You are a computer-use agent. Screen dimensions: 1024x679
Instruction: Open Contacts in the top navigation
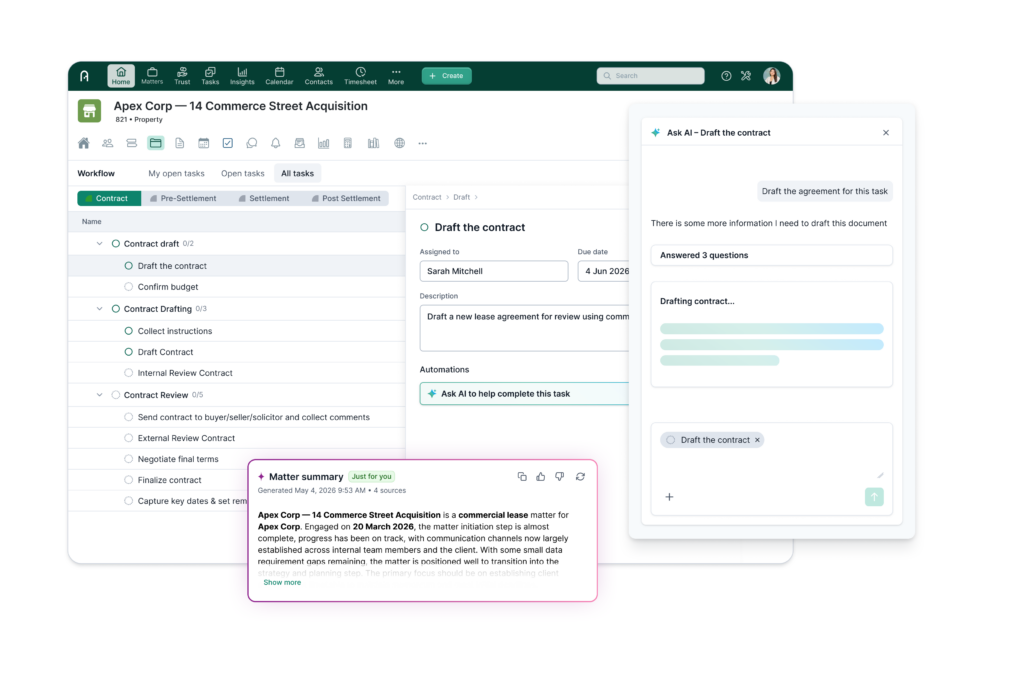pyautogui.click(x=319, y=76)
